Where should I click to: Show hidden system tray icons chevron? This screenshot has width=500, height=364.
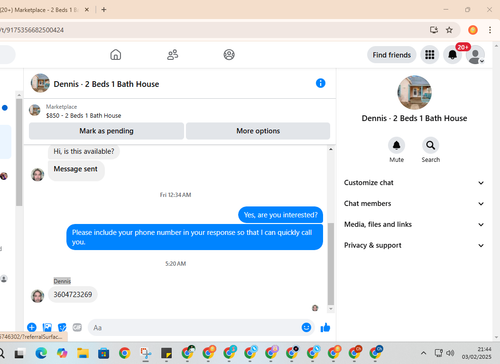click(x=423, y=353)
